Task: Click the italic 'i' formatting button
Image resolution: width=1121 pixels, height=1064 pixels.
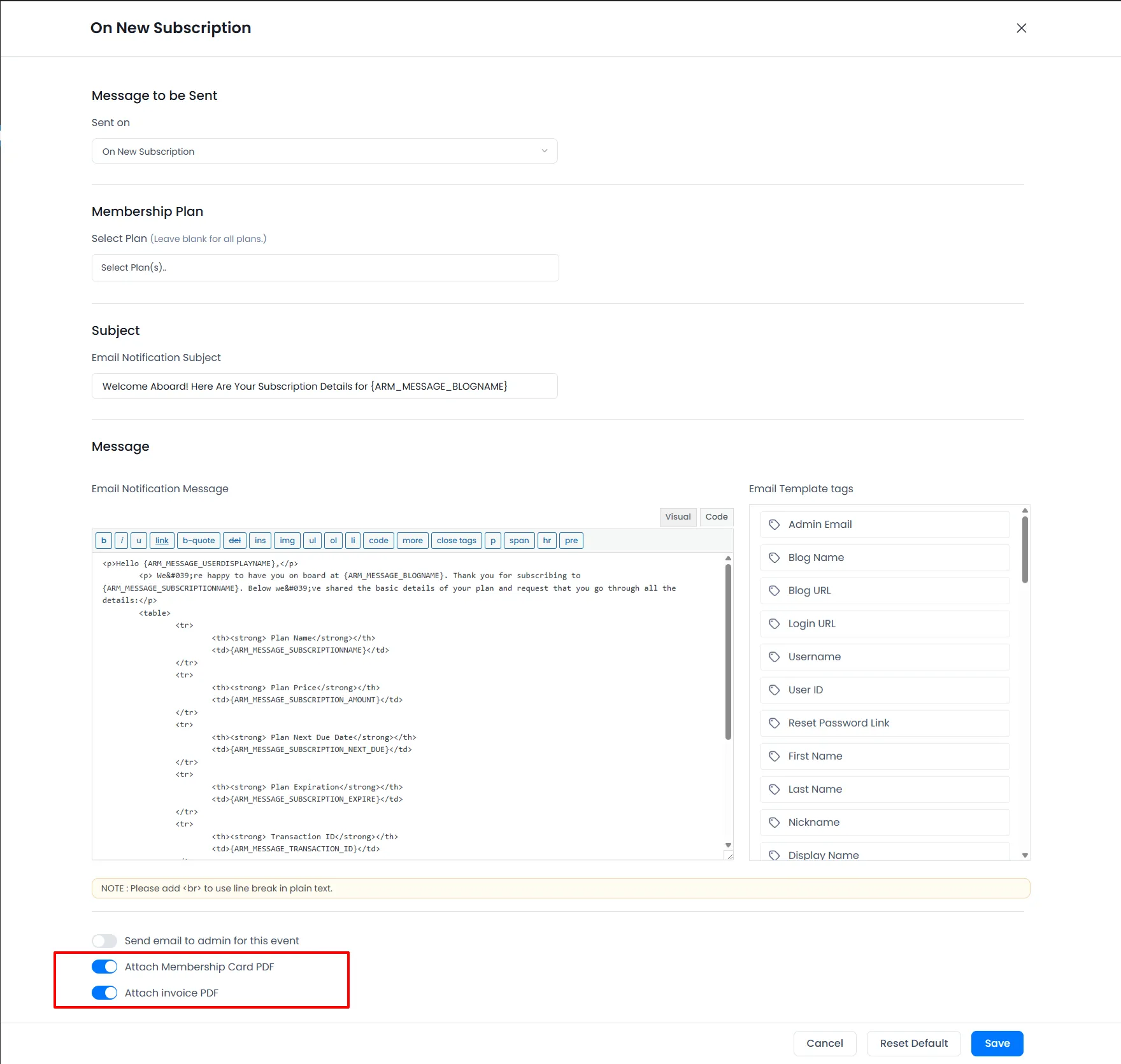Action: pos(122,541)
